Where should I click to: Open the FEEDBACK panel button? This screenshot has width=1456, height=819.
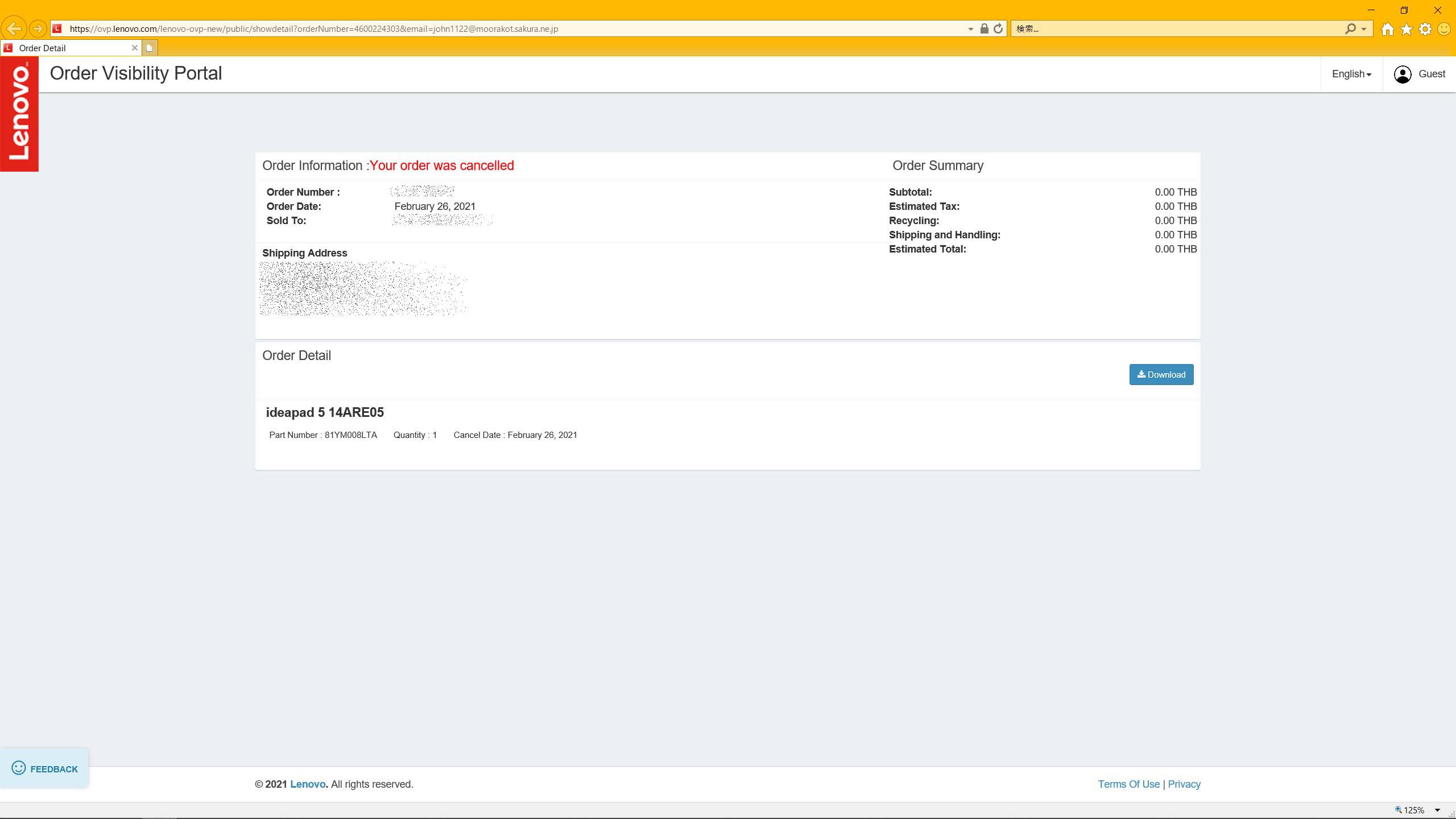(44, 768)
